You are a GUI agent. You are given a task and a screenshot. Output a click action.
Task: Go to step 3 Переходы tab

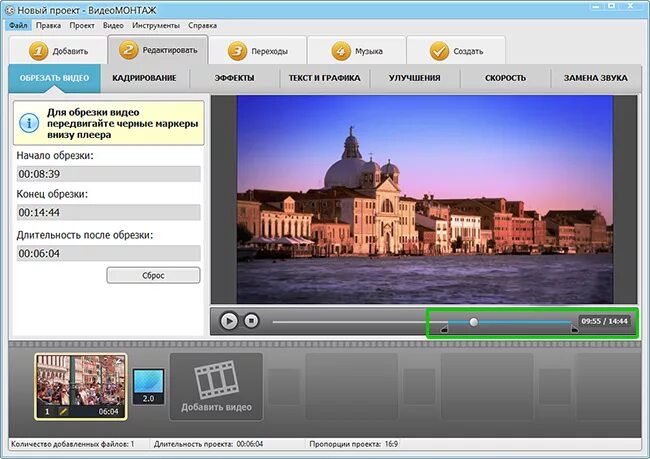coord(258,51)
